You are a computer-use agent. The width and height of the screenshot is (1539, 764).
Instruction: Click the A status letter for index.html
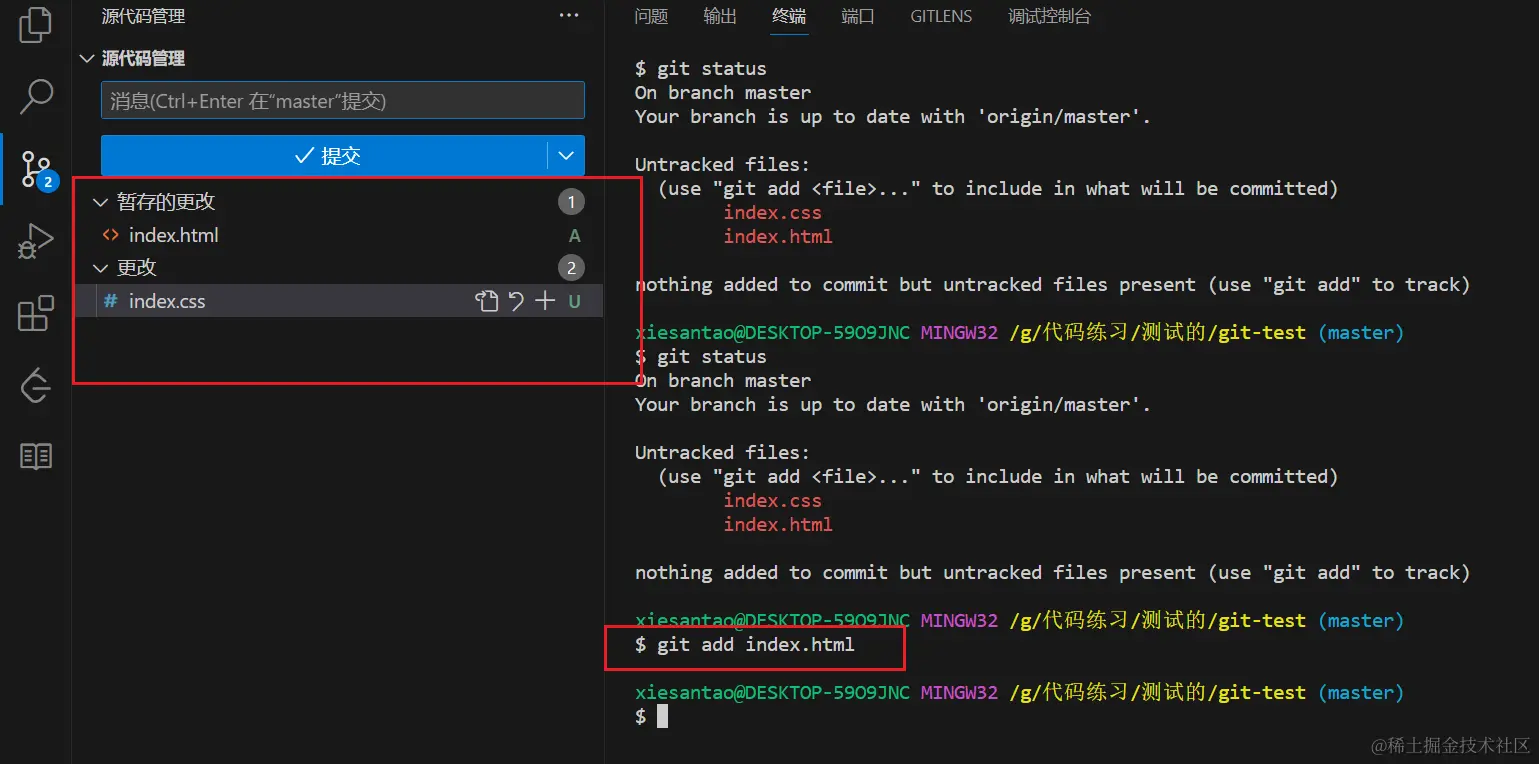(x=575, y=236)
